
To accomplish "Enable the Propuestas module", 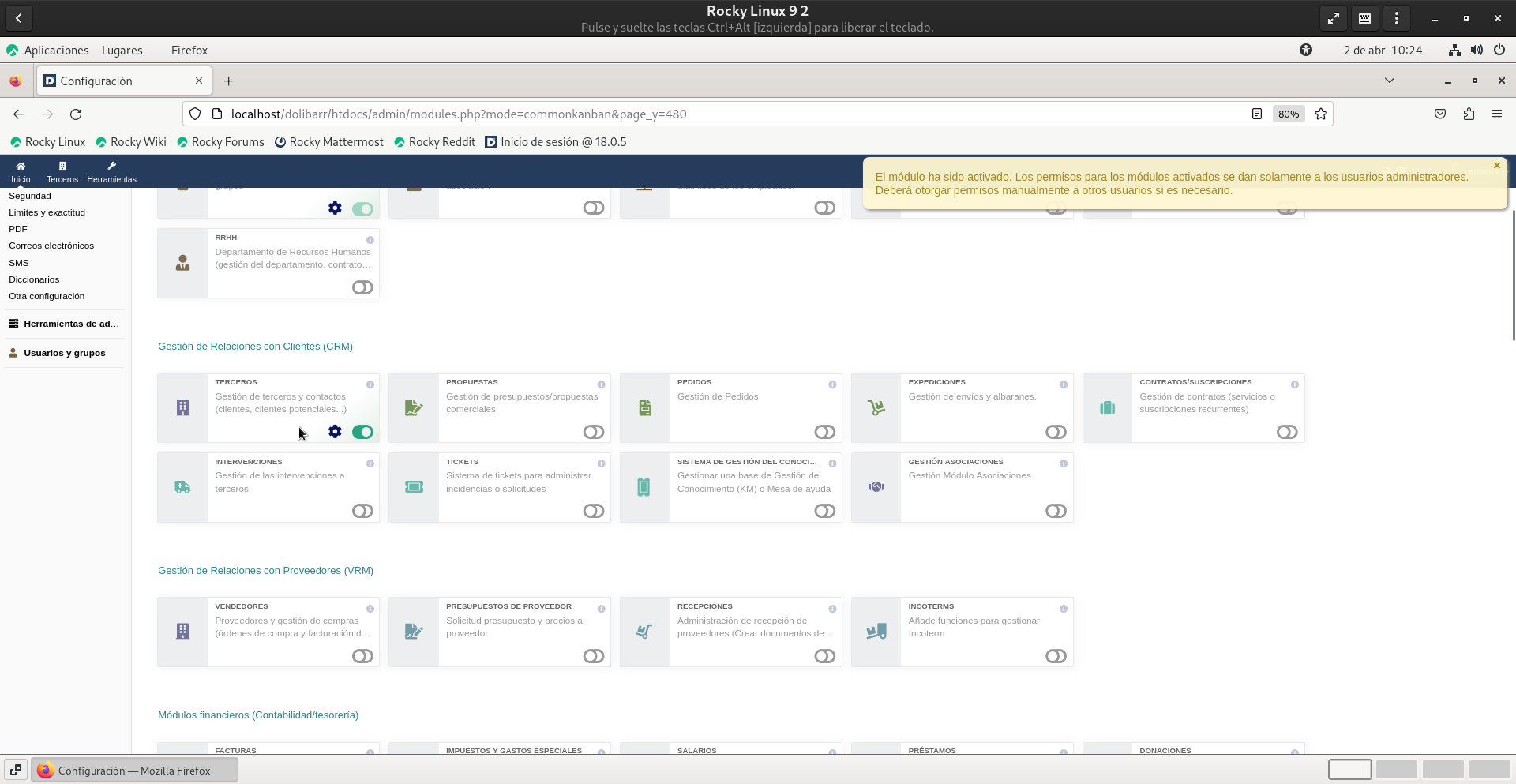I will tap(594, 432).
